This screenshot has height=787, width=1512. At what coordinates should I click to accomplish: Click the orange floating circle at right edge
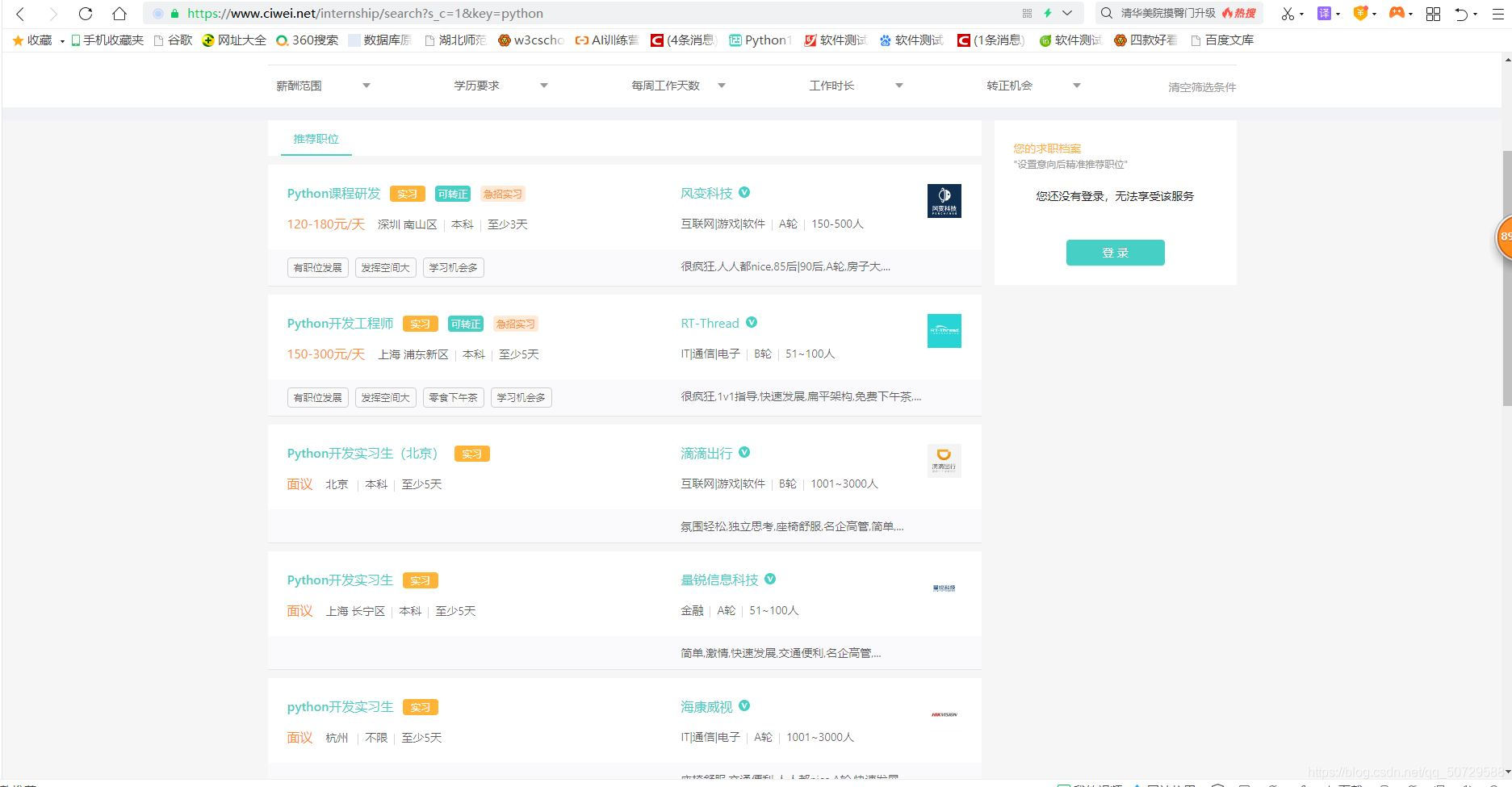point(1504,237)
